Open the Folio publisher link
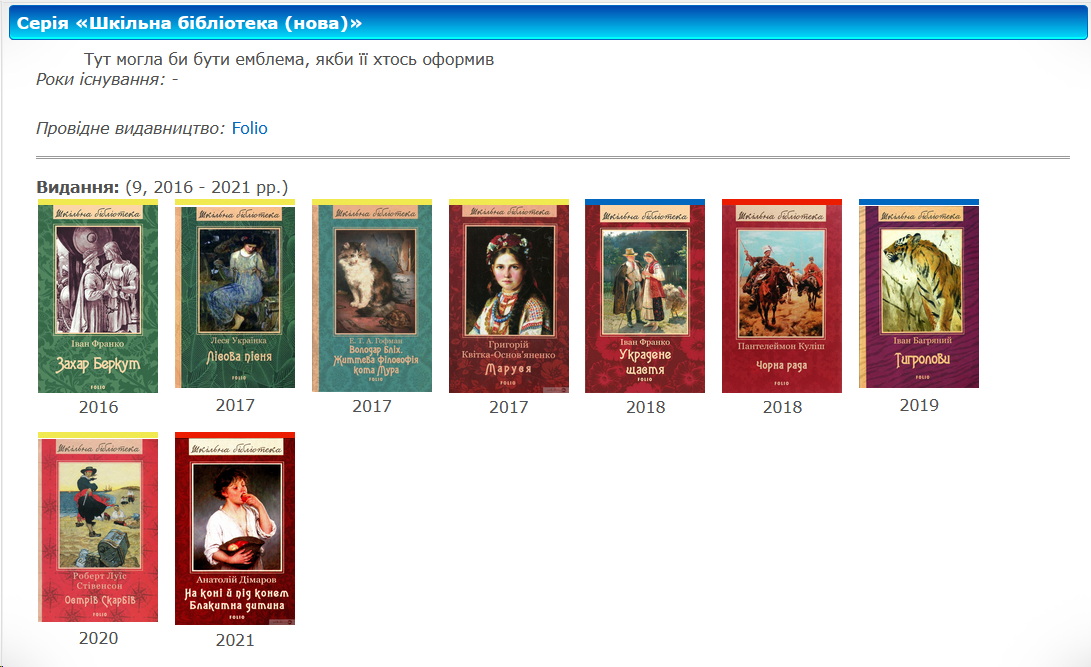Image resolution: width=1091 pixels, height=667 pixels. coord(250,128)
